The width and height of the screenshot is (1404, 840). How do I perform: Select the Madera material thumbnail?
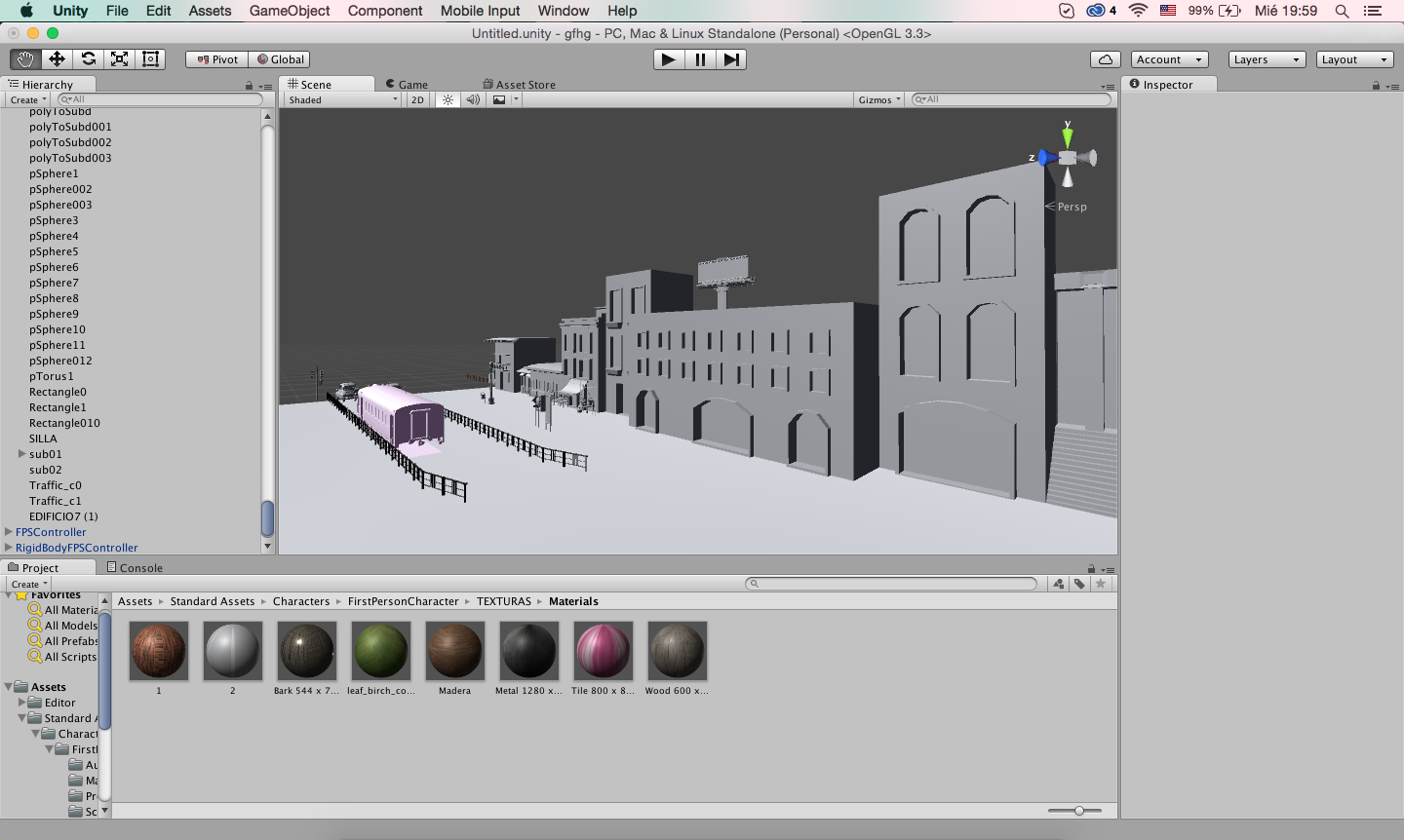point(454,651)
